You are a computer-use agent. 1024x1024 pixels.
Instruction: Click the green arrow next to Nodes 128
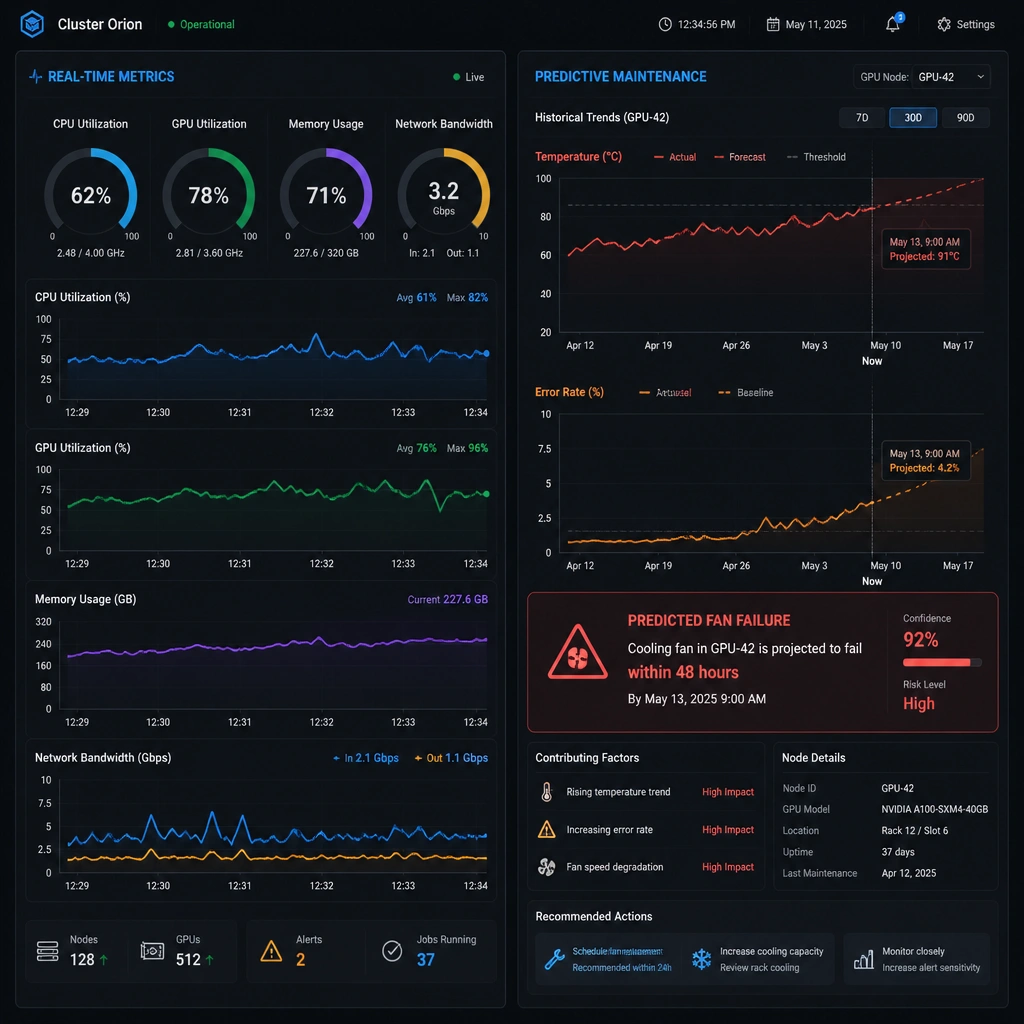click(103, 959)
